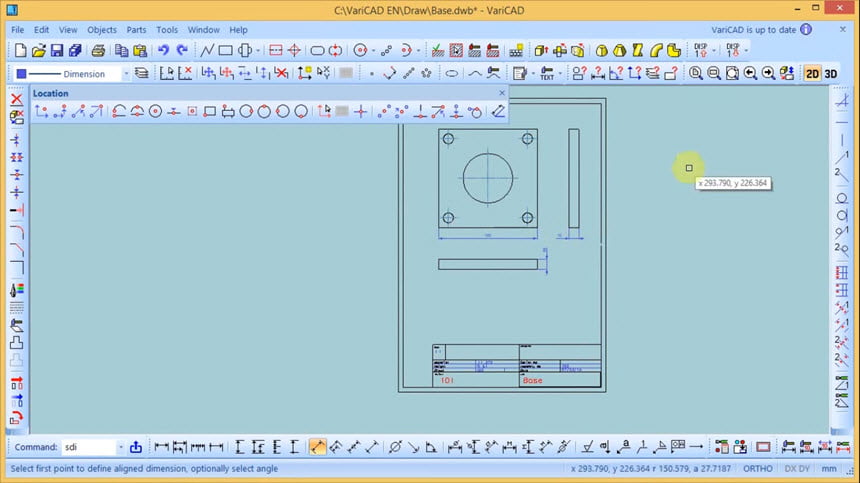The image size is (860, 483).
Task: Open the Objects menu
Action: click(x=101, y=30)
